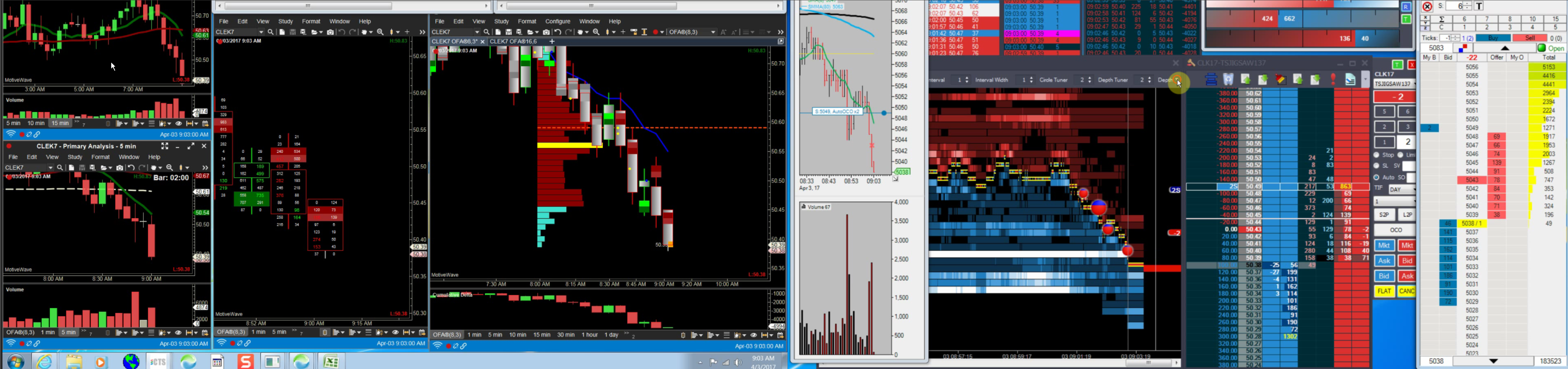Image resolution: width=1568 pixels, height=369 pixels.
Task: Click the new document icon in the footprint window toolbar
Action: tap(282, 32)
